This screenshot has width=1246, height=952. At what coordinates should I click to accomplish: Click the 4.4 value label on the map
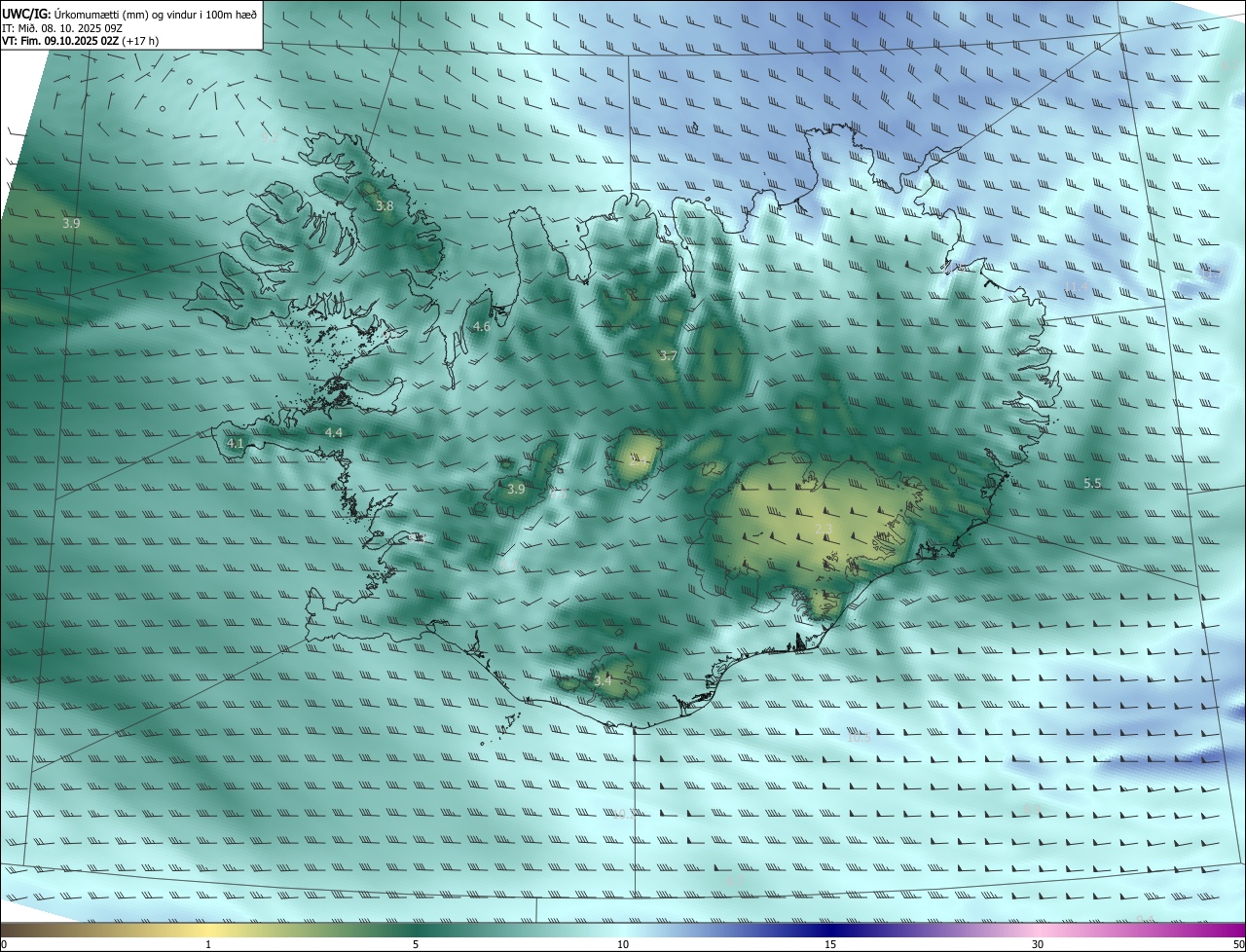click(334, 432)
